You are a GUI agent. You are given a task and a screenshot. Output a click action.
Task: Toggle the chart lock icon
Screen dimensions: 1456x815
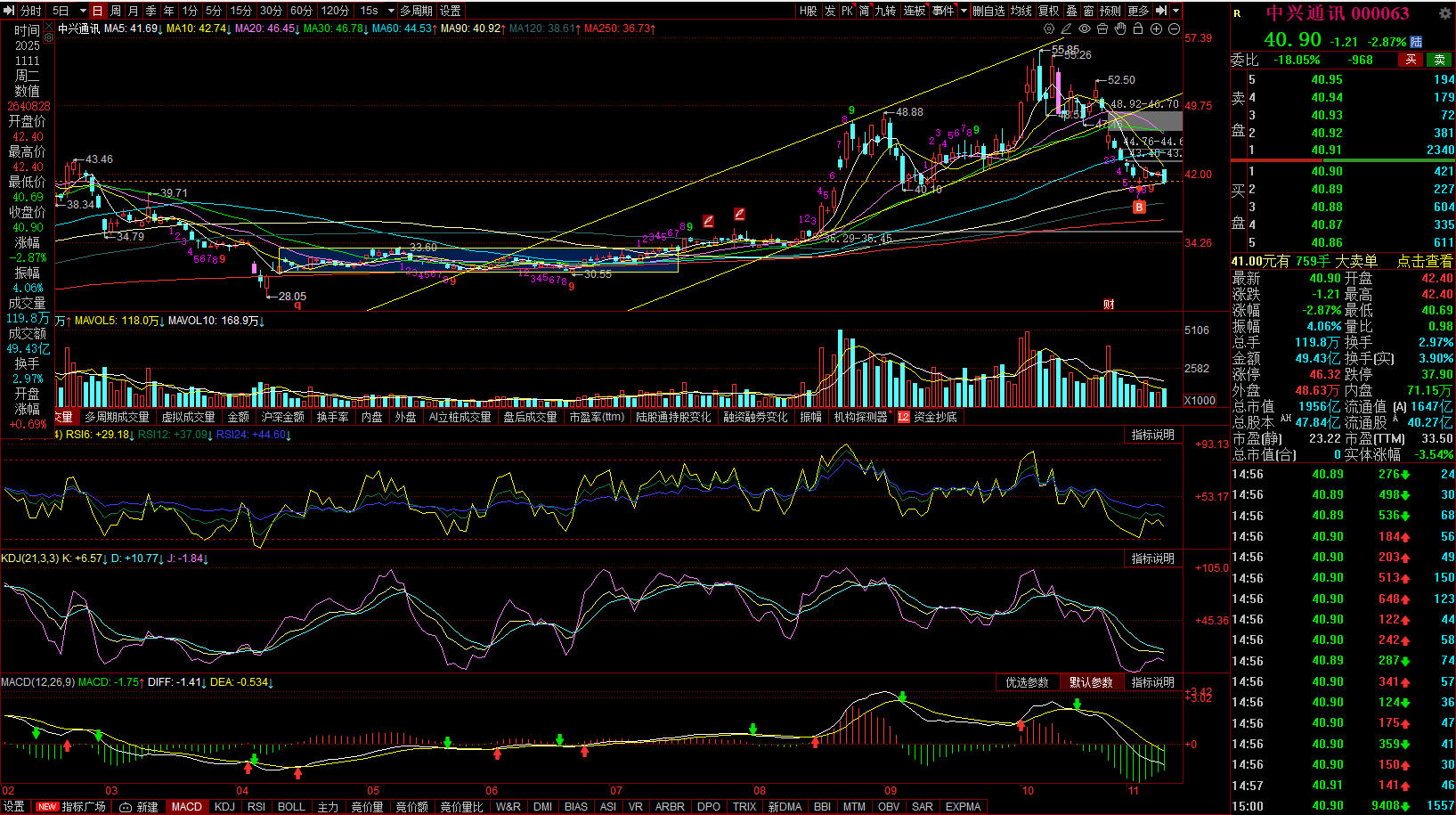[x=1138, y=29]
